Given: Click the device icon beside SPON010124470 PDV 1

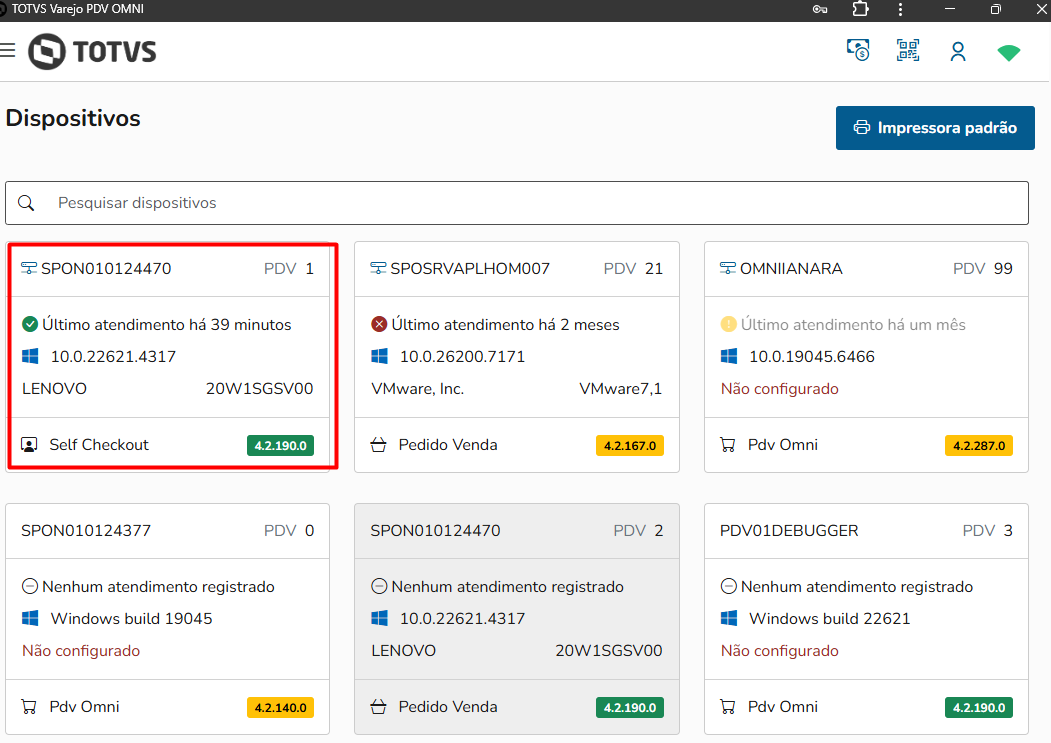Looking at the screenshot, I should (x=29, y=268).
